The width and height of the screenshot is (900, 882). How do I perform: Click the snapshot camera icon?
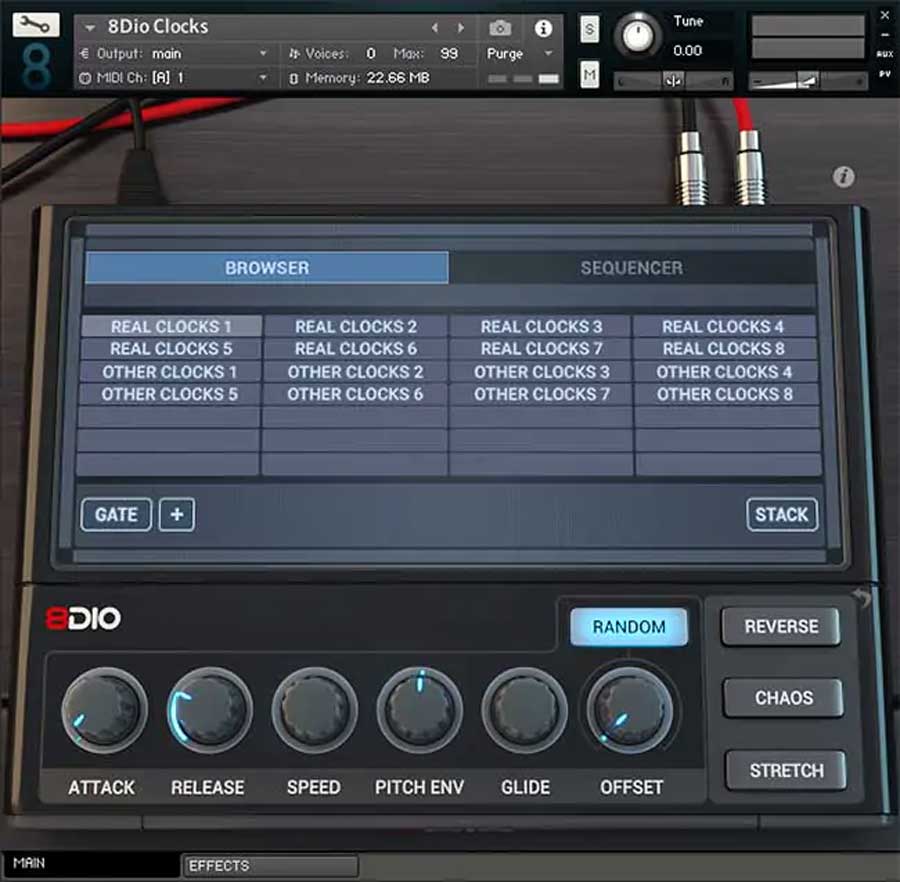click(x=499, y=28)
